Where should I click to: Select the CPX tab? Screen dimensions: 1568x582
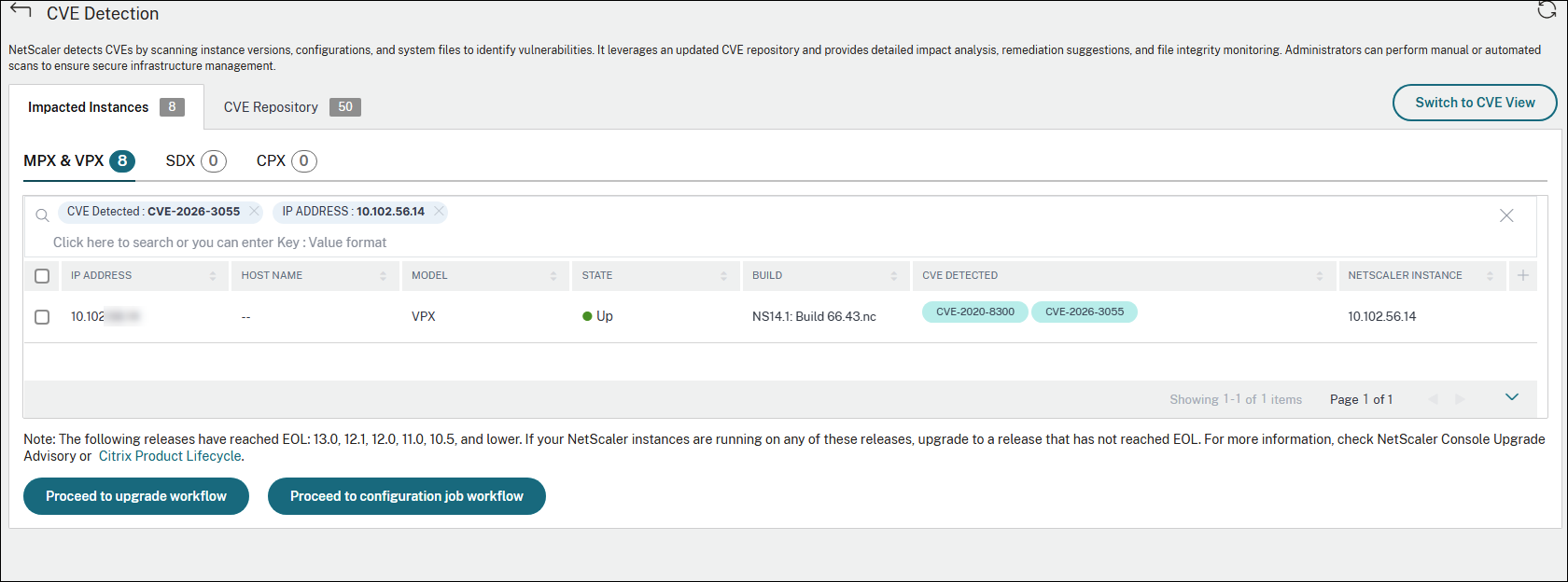(x=287, y=161)
